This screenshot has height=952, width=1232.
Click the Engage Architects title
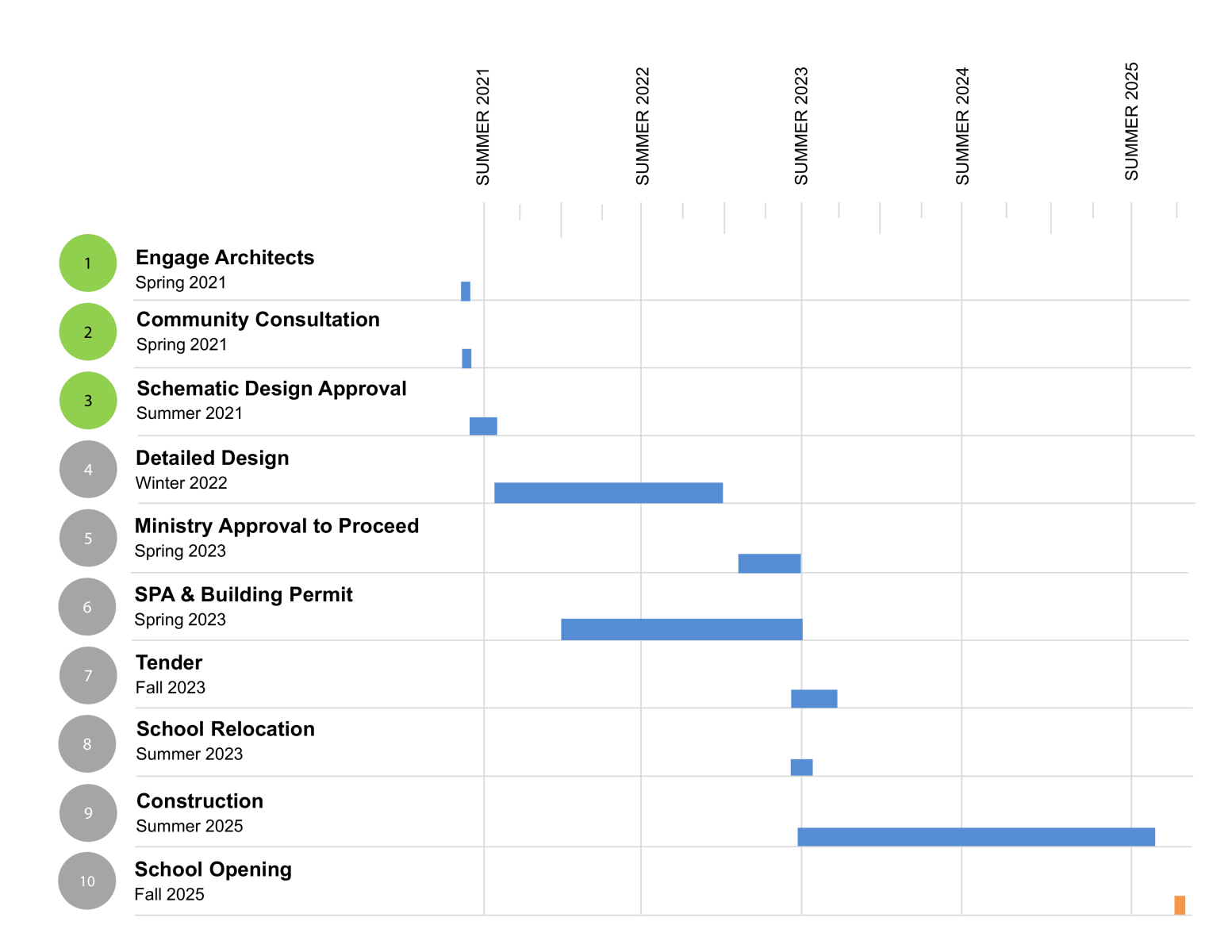click(225, 258)
